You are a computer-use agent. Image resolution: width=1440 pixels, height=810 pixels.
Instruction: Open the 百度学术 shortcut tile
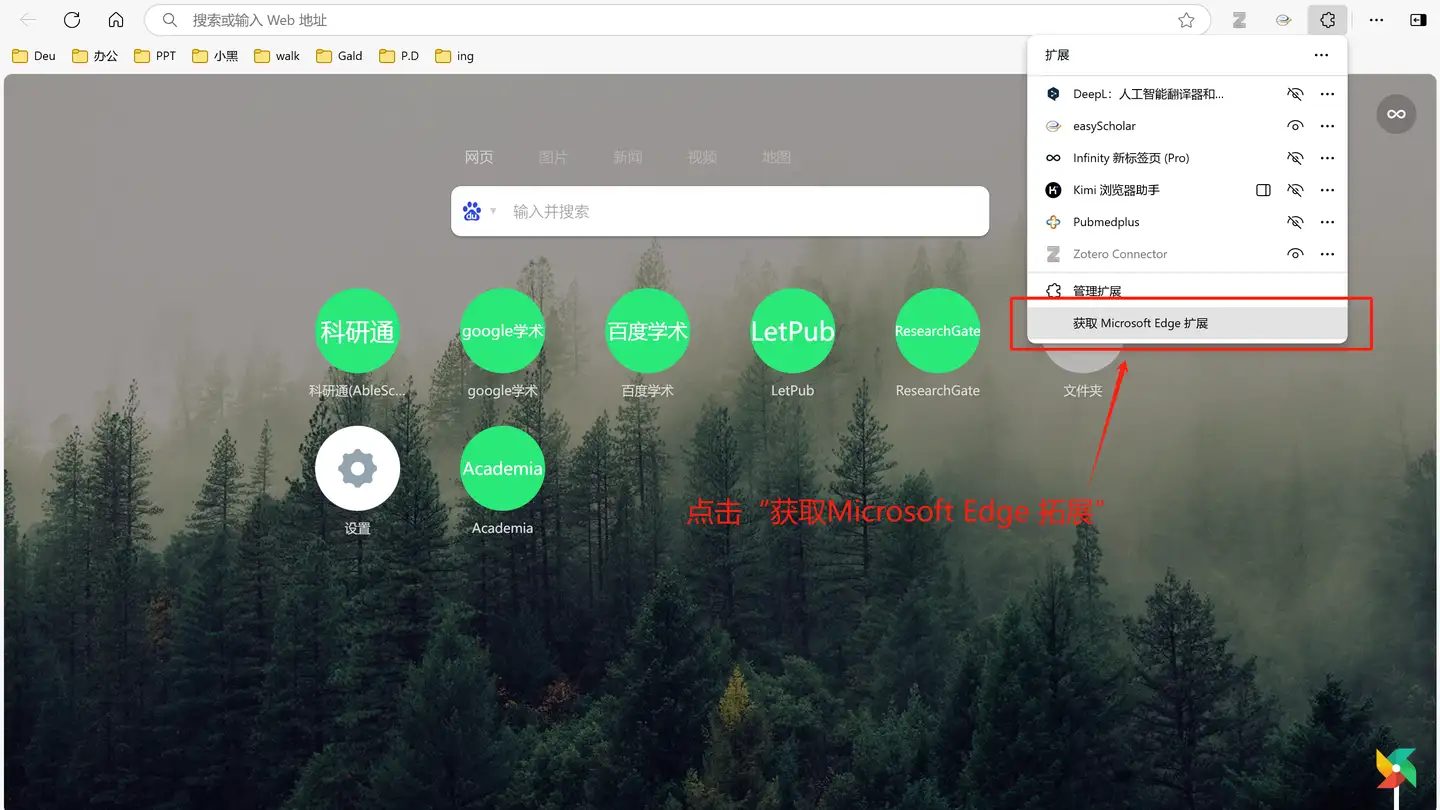coord(647,331)
